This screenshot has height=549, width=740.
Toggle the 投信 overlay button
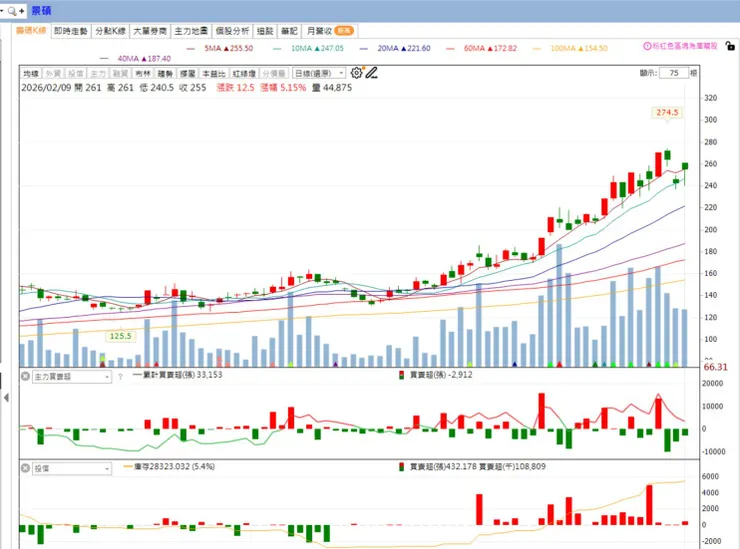coord(76,73)
